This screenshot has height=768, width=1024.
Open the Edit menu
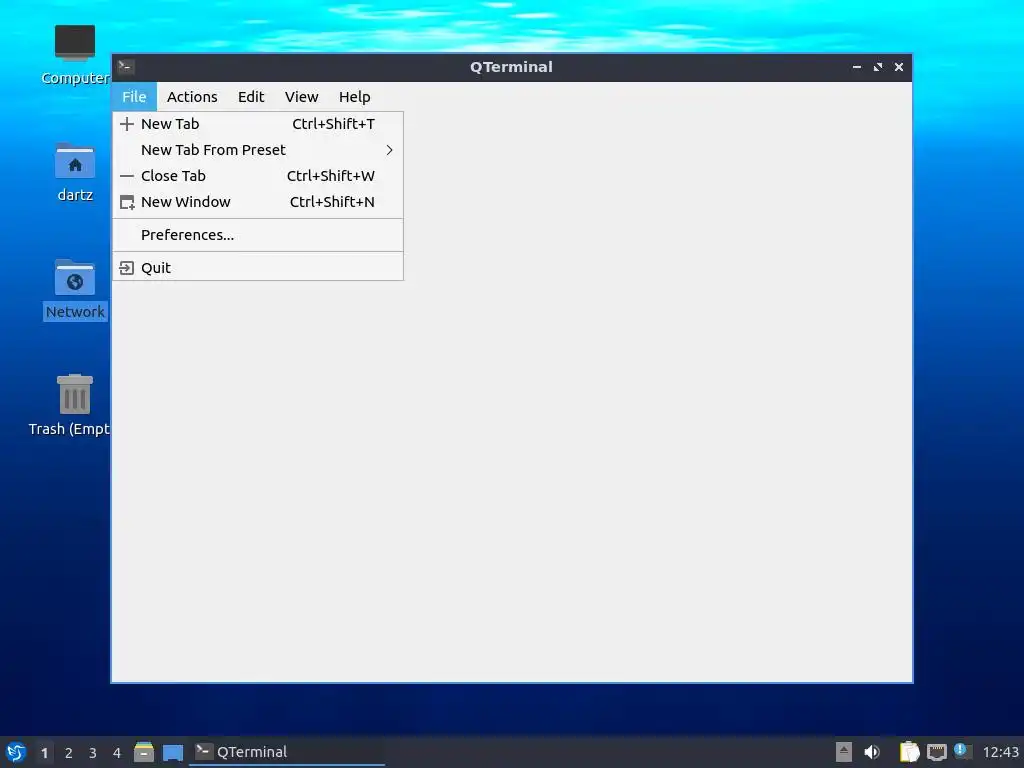[251, 97]
